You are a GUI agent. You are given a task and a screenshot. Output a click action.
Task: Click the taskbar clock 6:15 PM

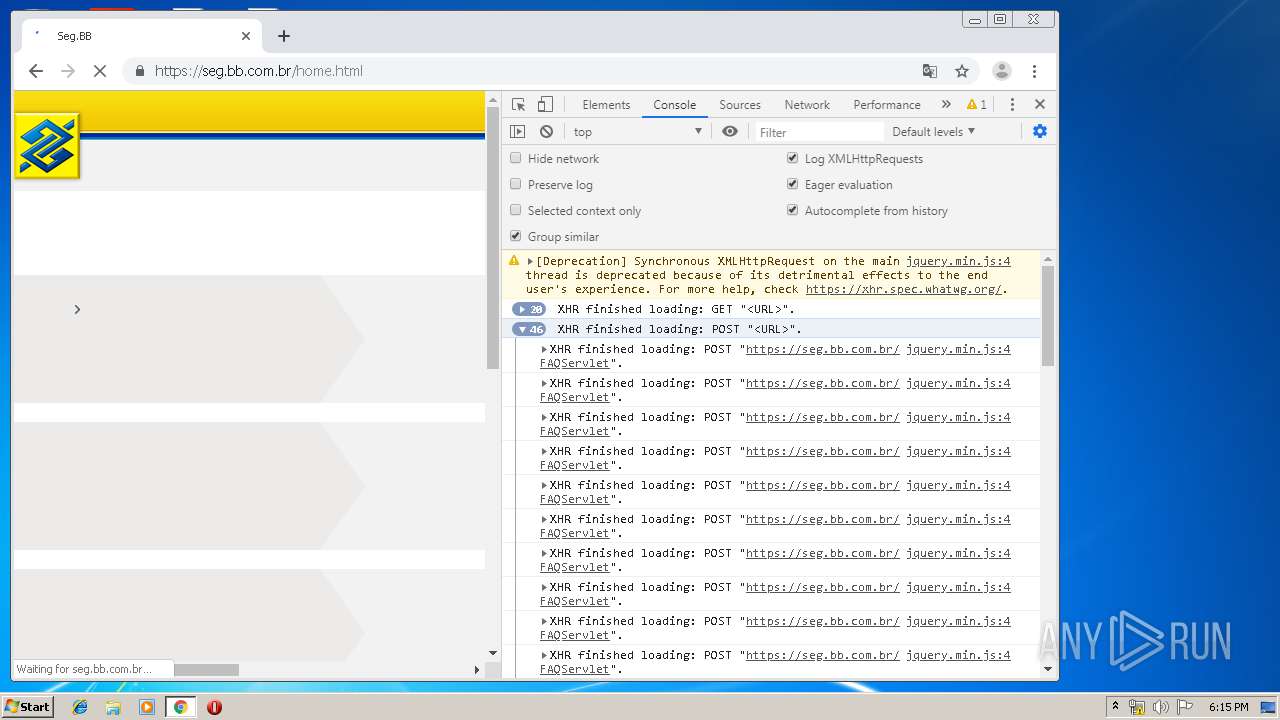(x=1228, y=707)
